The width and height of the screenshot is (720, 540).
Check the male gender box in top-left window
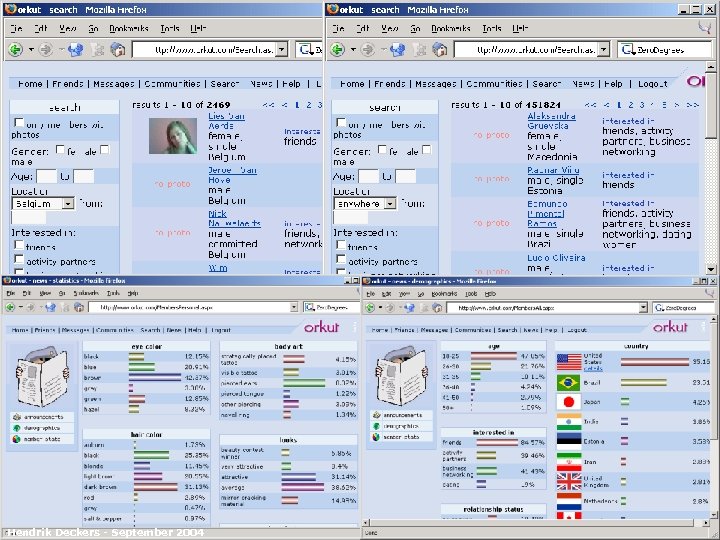point(105,149)
